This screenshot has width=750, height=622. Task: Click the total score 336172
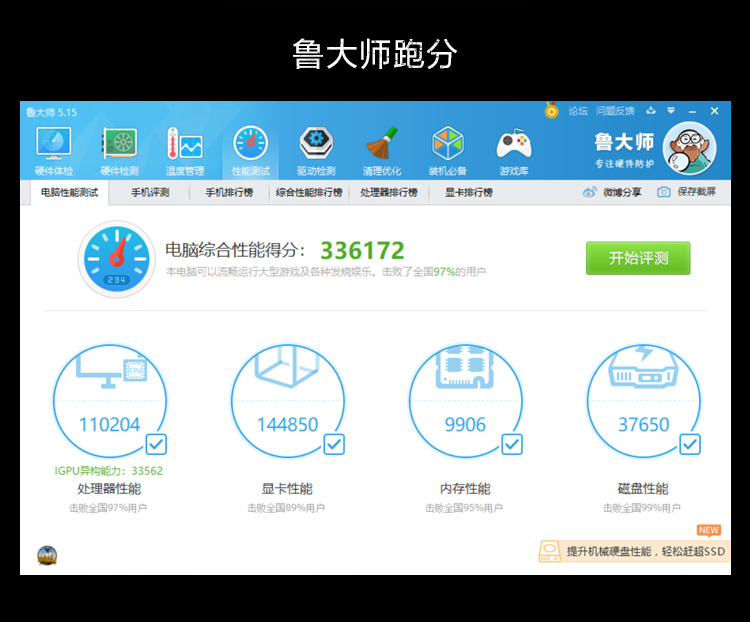tap(362, 250)
